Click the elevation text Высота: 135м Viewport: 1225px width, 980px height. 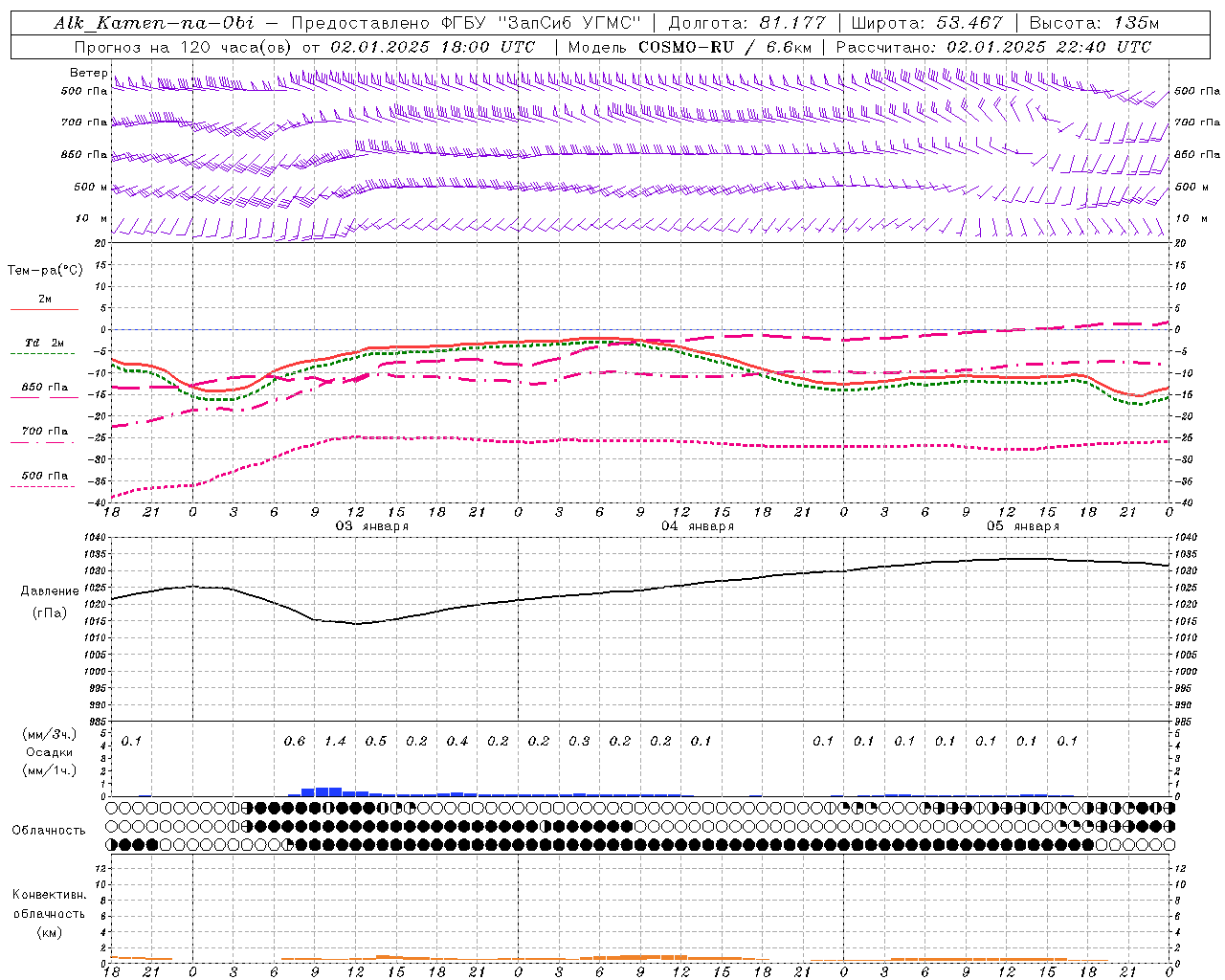(x=1095, y=23)
